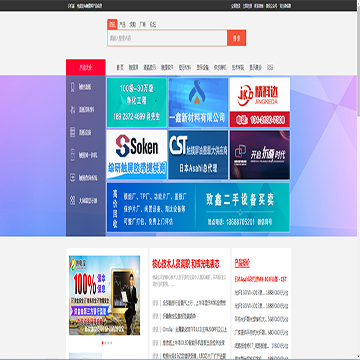Click the smartphone outline icon in the sidebar
This screenshot has height=360, width=360.
72,87
